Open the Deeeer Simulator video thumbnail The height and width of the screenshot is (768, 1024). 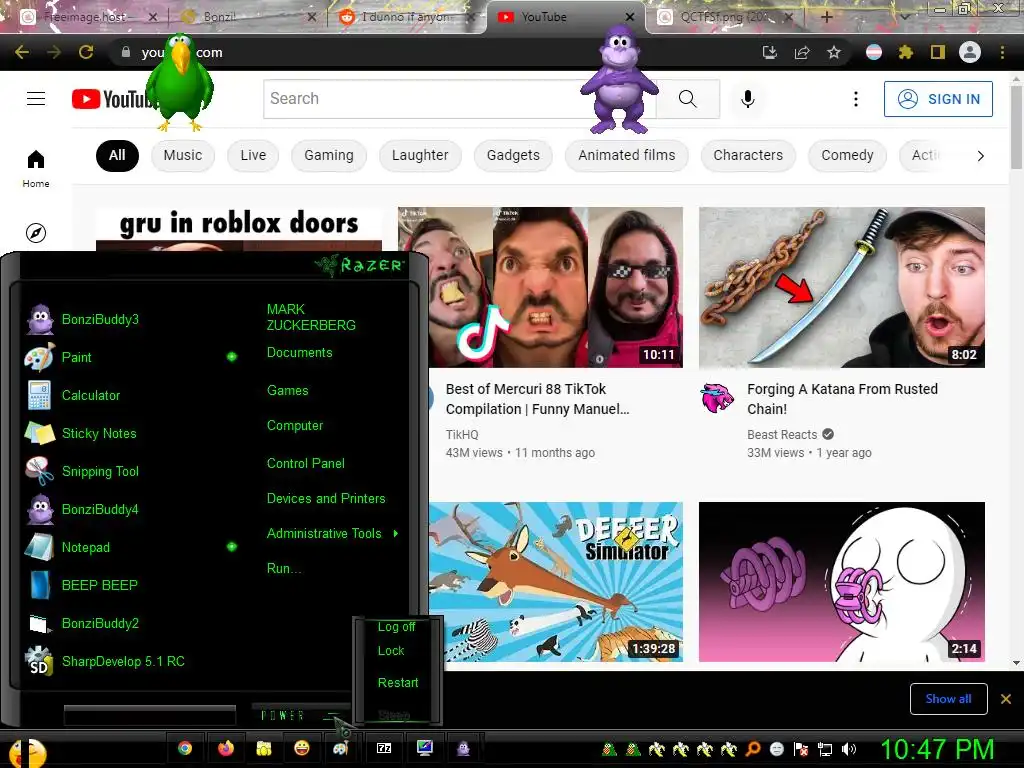(556, 582)
